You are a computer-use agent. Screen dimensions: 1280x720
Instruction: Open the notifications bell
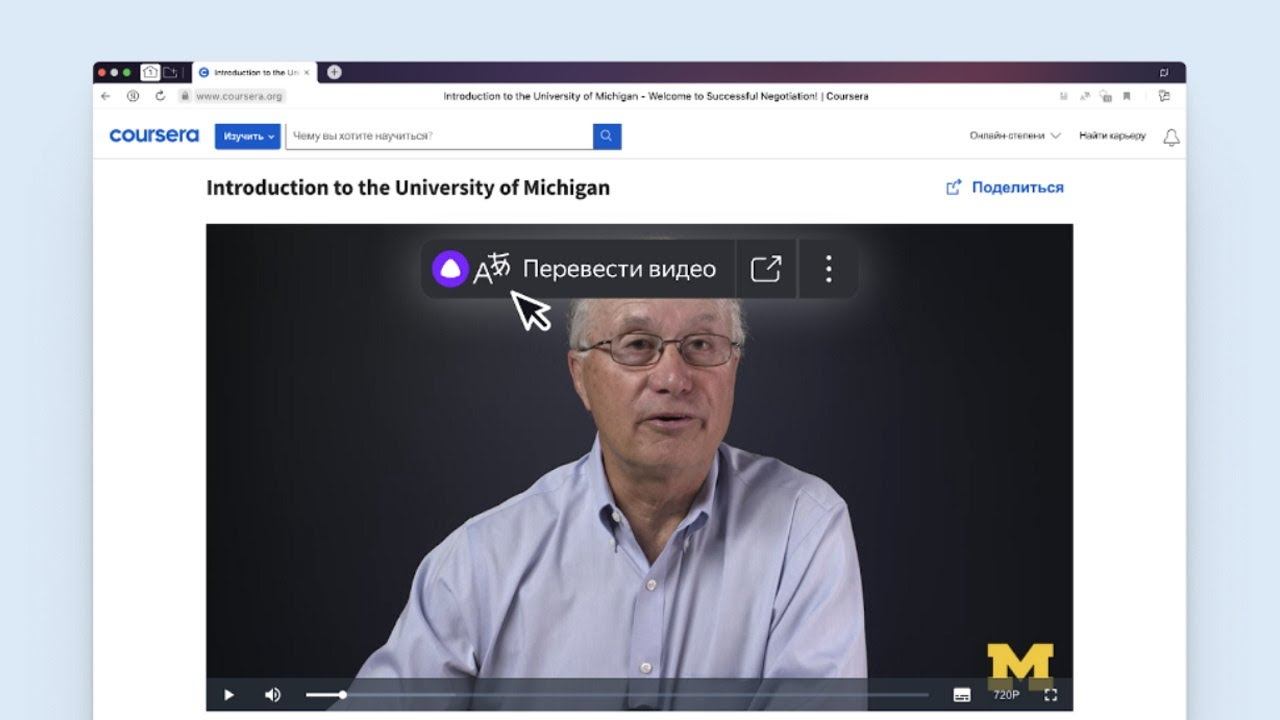click(x=1171, y=138)
